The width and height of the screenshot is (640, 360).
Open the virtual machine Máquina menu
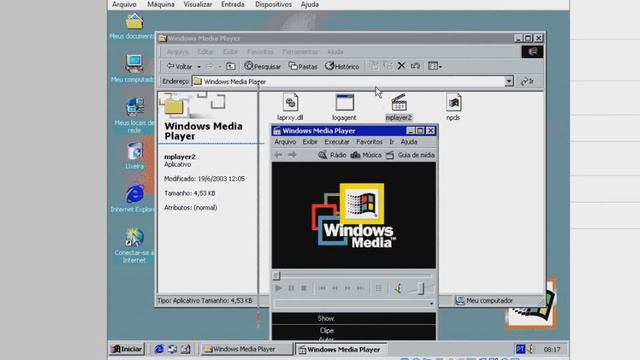coord(161,4)
